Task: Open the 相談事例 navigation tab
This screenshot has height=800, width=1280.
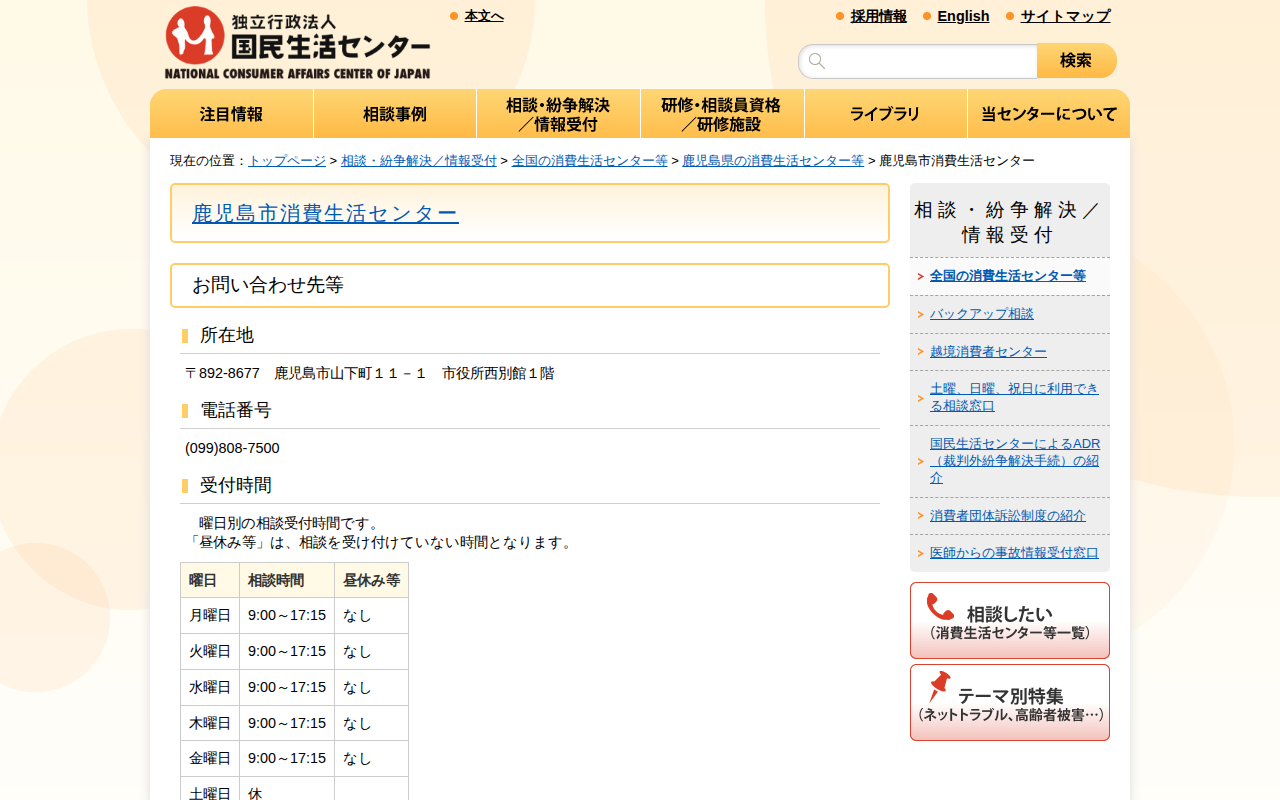Action: [394, 113]
